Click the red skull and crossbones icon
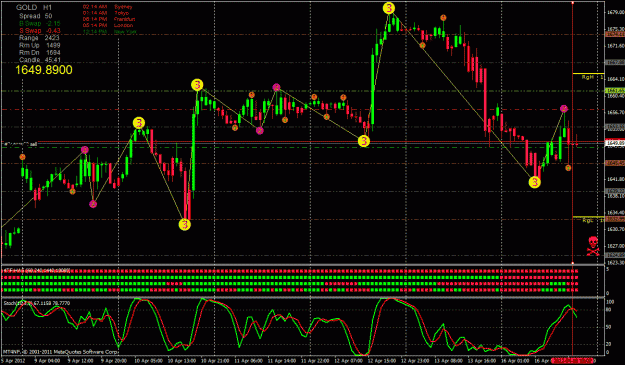Screen dimensions: 625x365 click(x=593, y=246)
